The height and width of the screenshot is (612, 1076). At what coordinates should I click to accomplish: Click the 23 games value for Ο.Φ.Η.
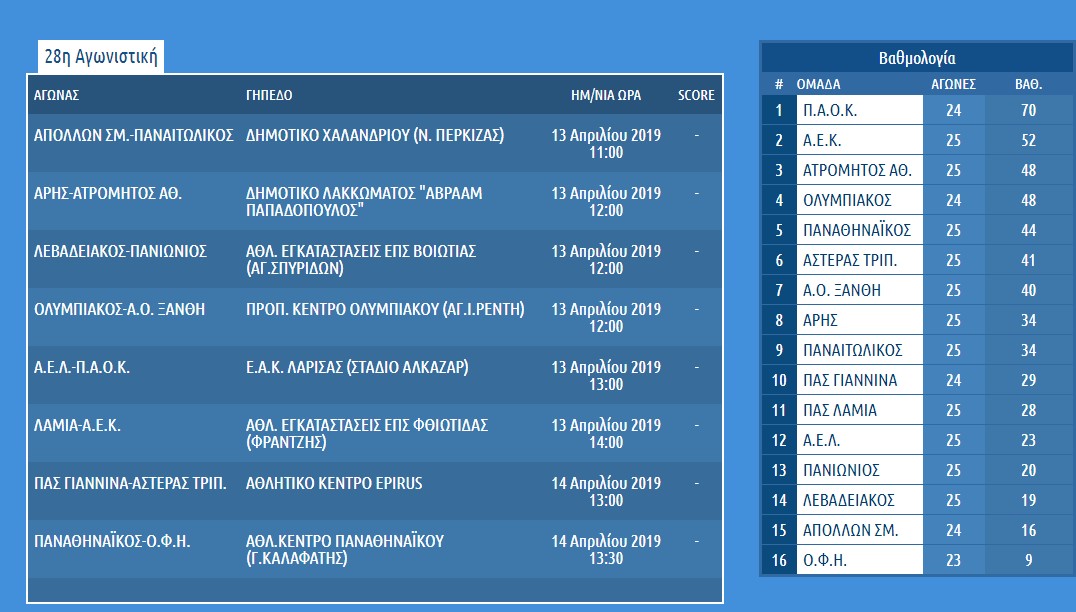[x=953, y=560]
